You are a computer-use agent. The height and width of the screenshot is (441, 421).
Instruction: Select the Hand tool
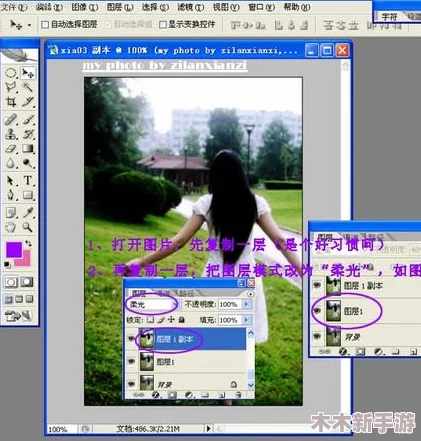[x=11, y=227]
